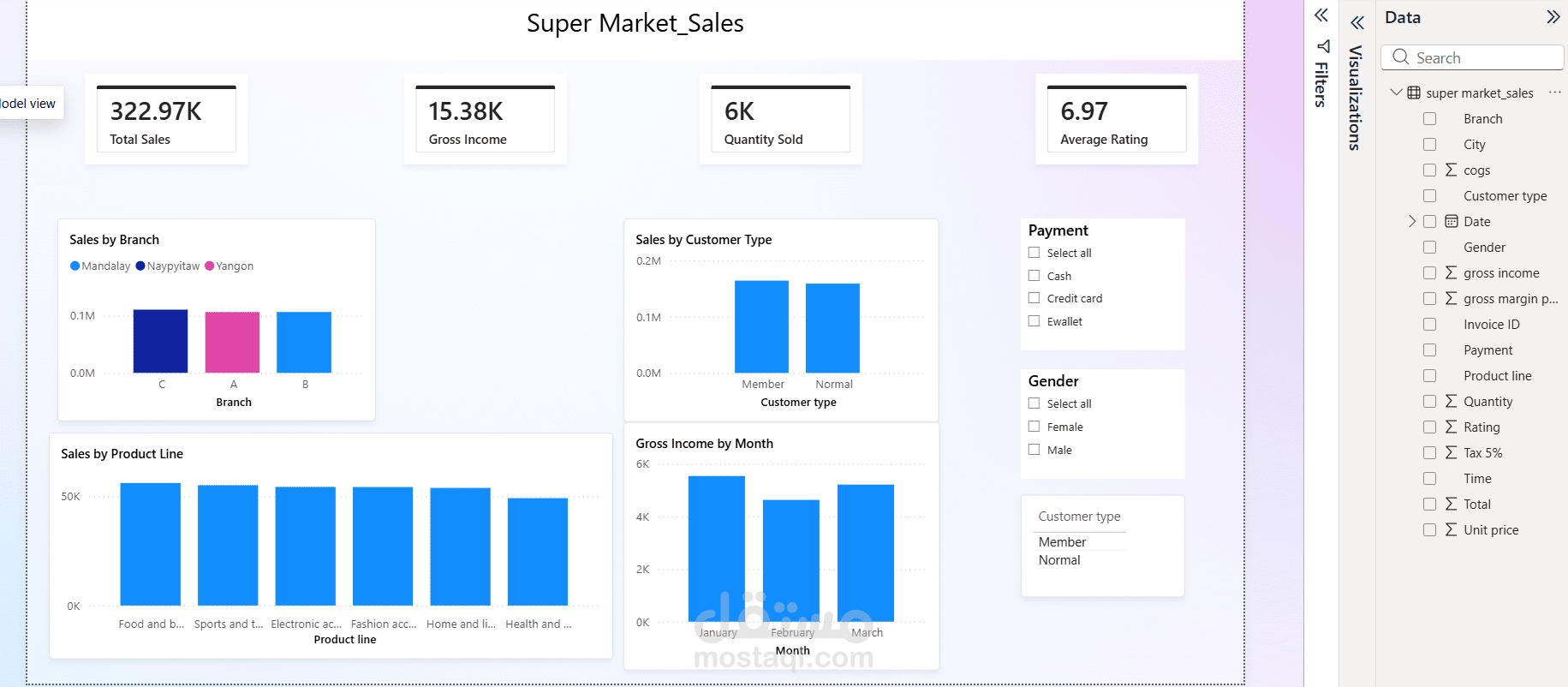
Task: Open more options for super market_sales table
Action: (x=1555, y=93)
